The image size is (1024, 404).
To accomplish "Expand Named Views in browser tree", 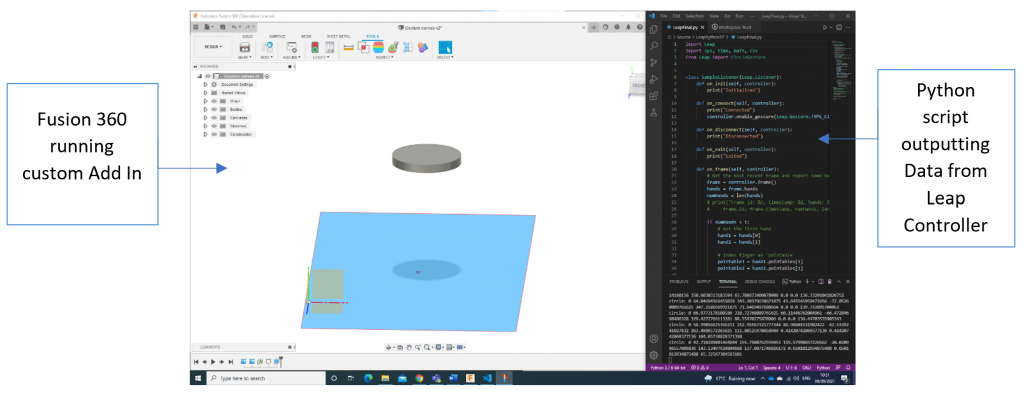I will (x=206, y=93).
